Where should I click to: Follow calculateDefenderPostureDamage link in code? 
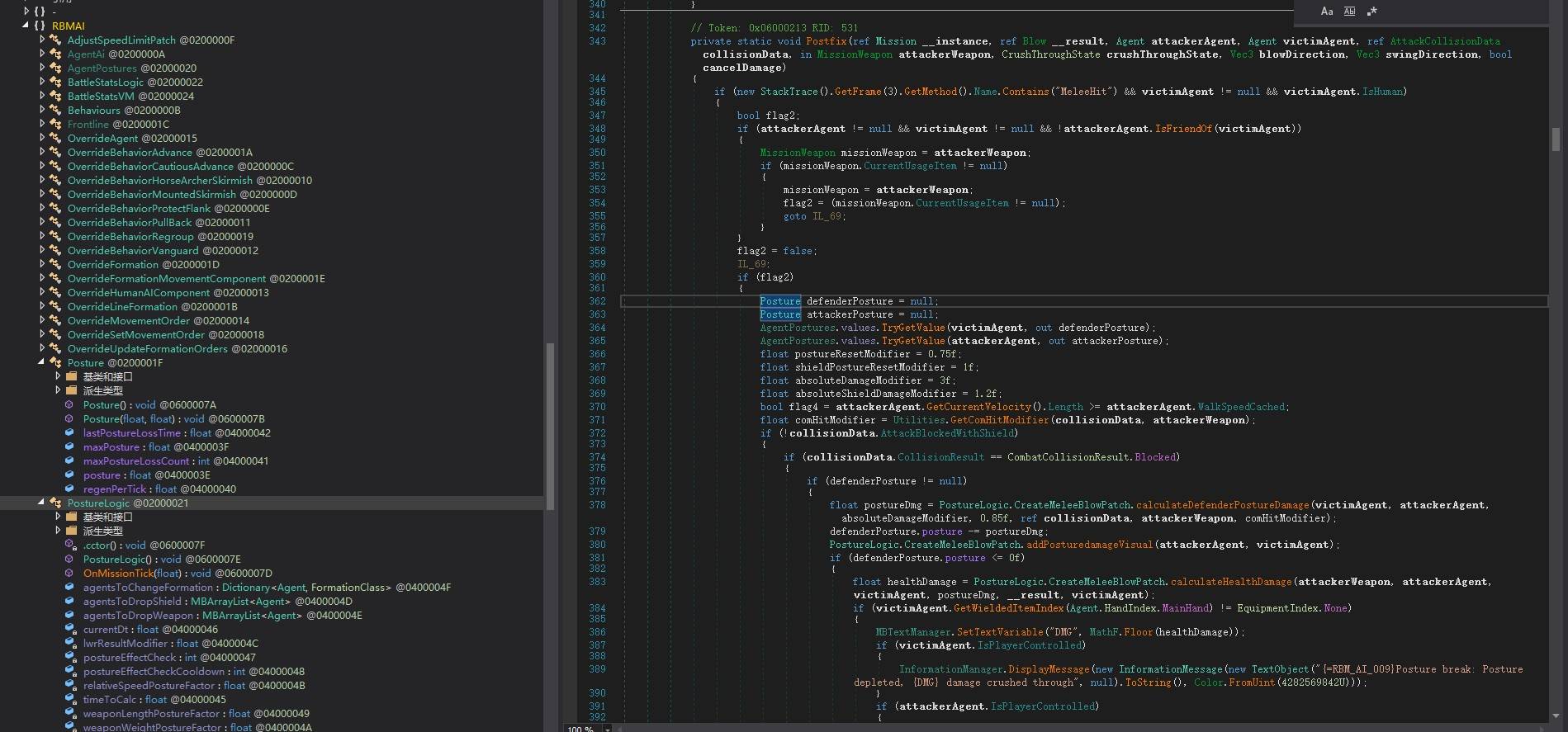click(x=1222, y=505)
